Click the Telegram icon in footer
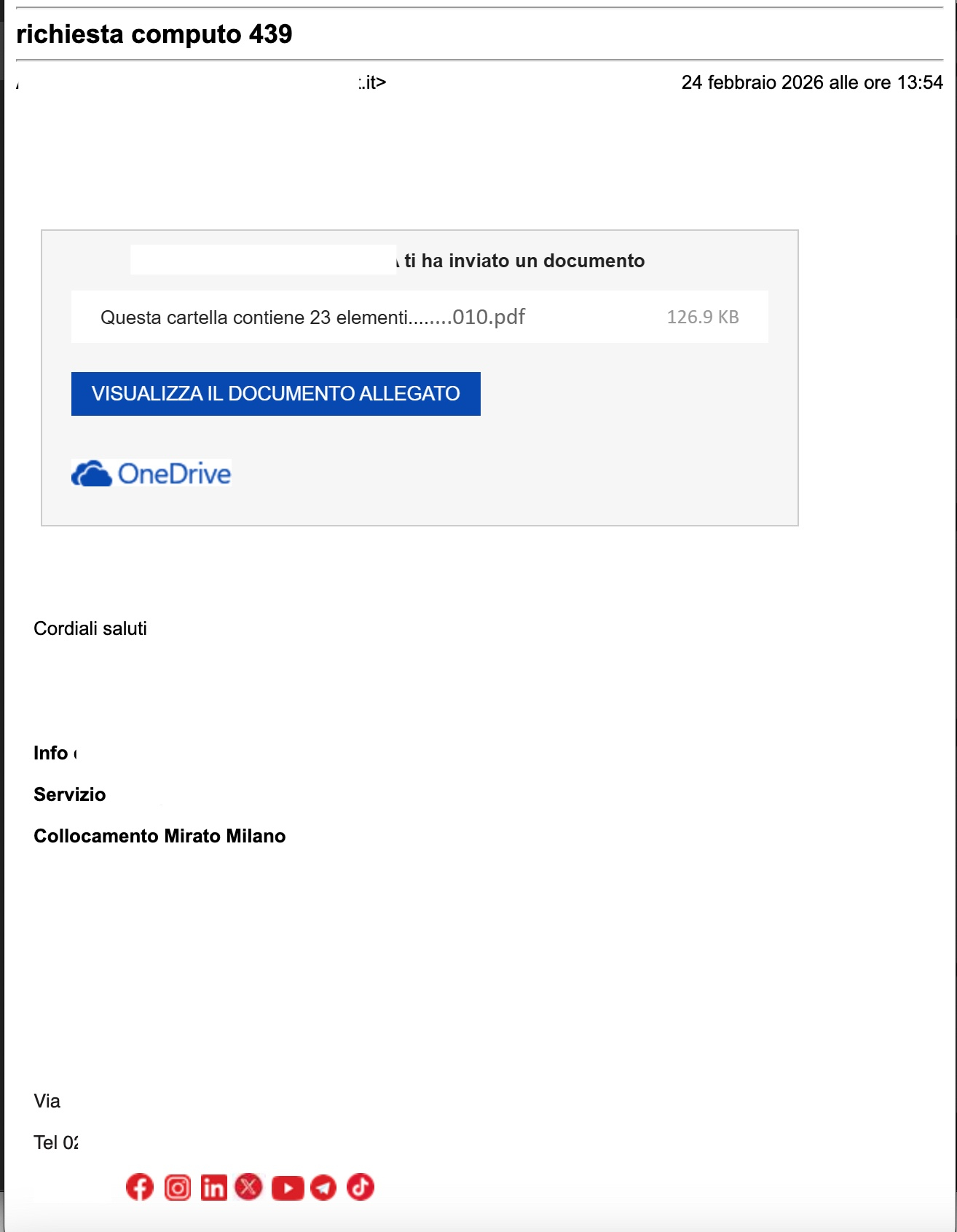This screenshot has height=1232, width=957. pos(323,1188)
